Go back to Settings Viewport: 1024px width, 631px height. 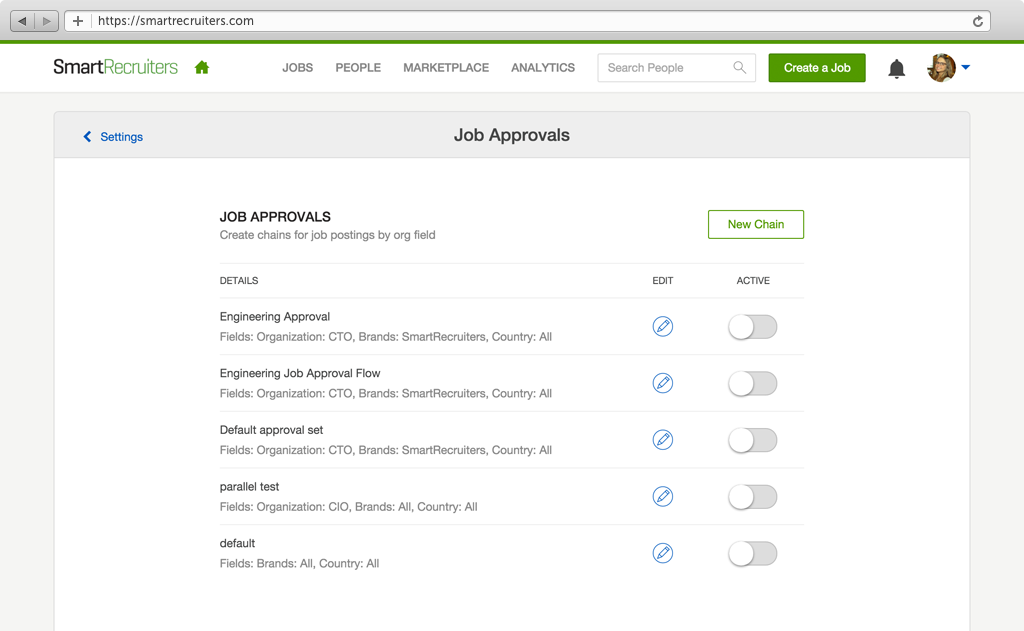click(x=113, y=137)
